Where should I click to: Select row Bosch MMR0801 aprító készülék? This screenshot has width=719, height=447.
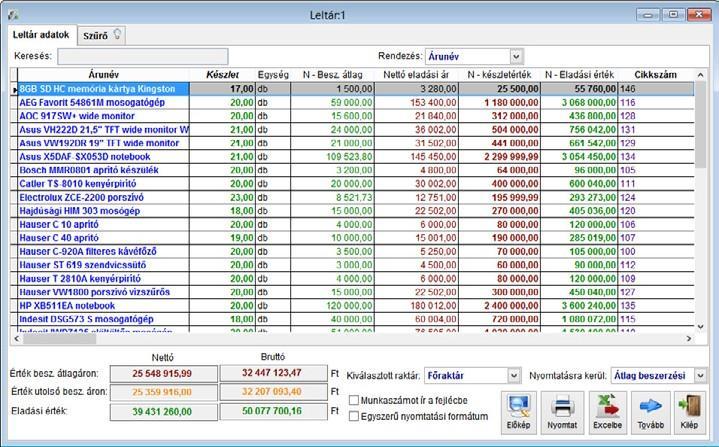click(x=351, y=170)
